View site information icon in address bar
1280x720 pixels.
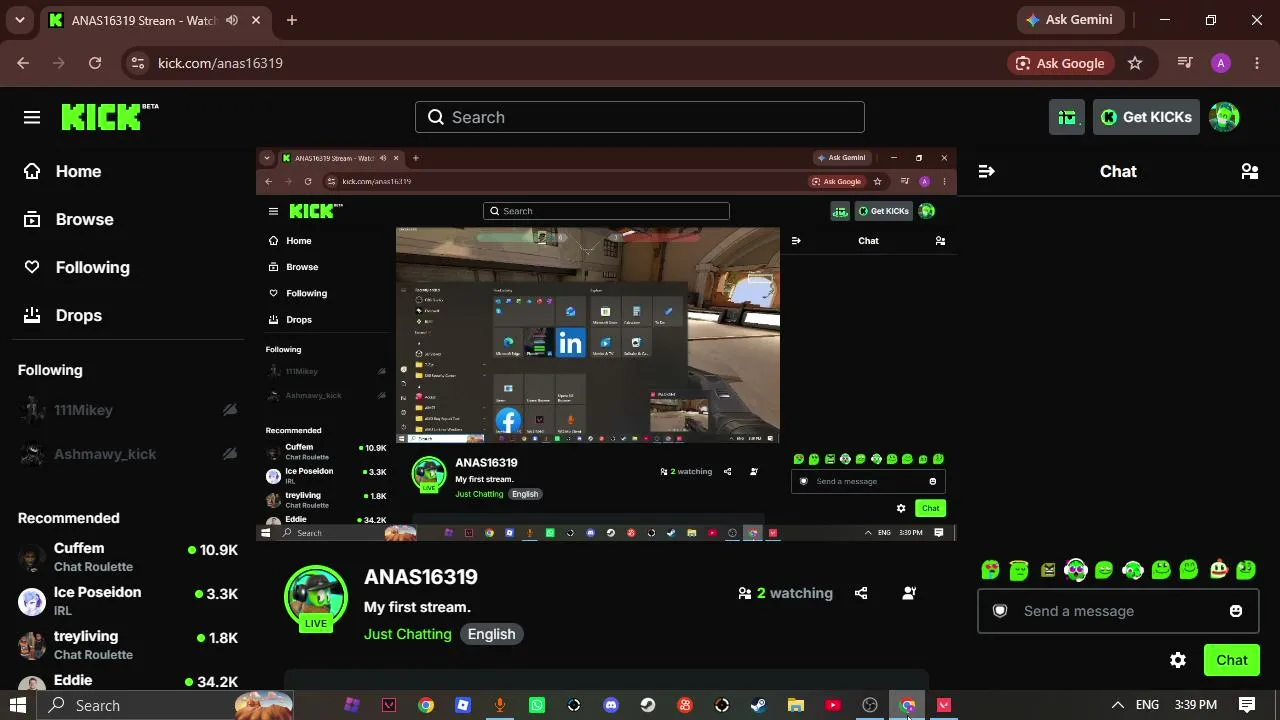coord(138,63)
